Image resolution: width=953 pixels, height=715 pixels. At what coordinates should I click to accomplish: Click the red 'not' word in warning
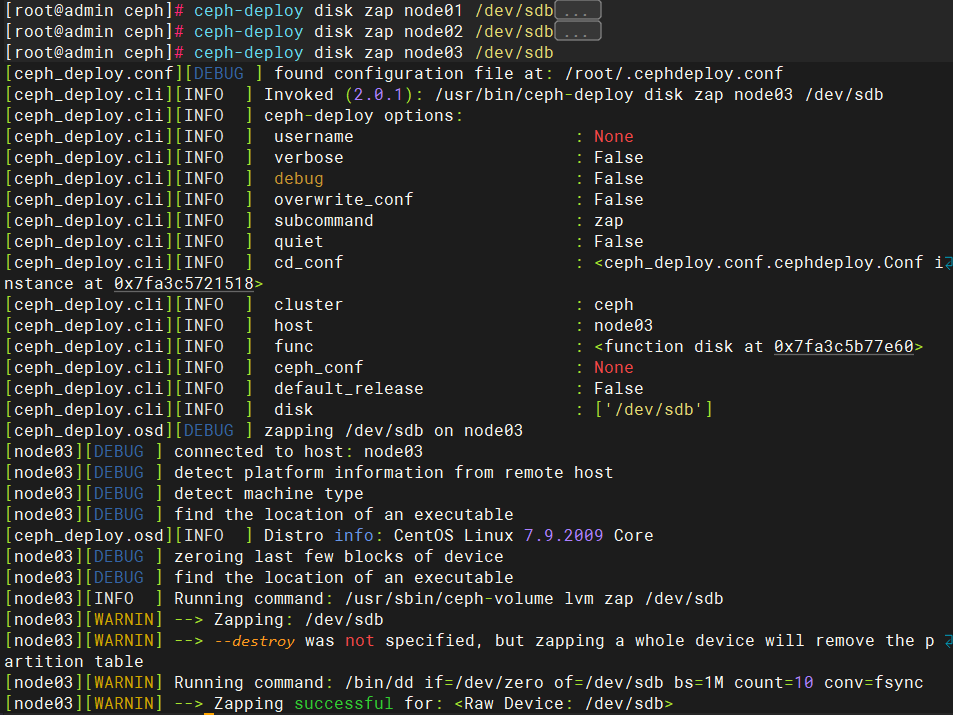(359, 641)
